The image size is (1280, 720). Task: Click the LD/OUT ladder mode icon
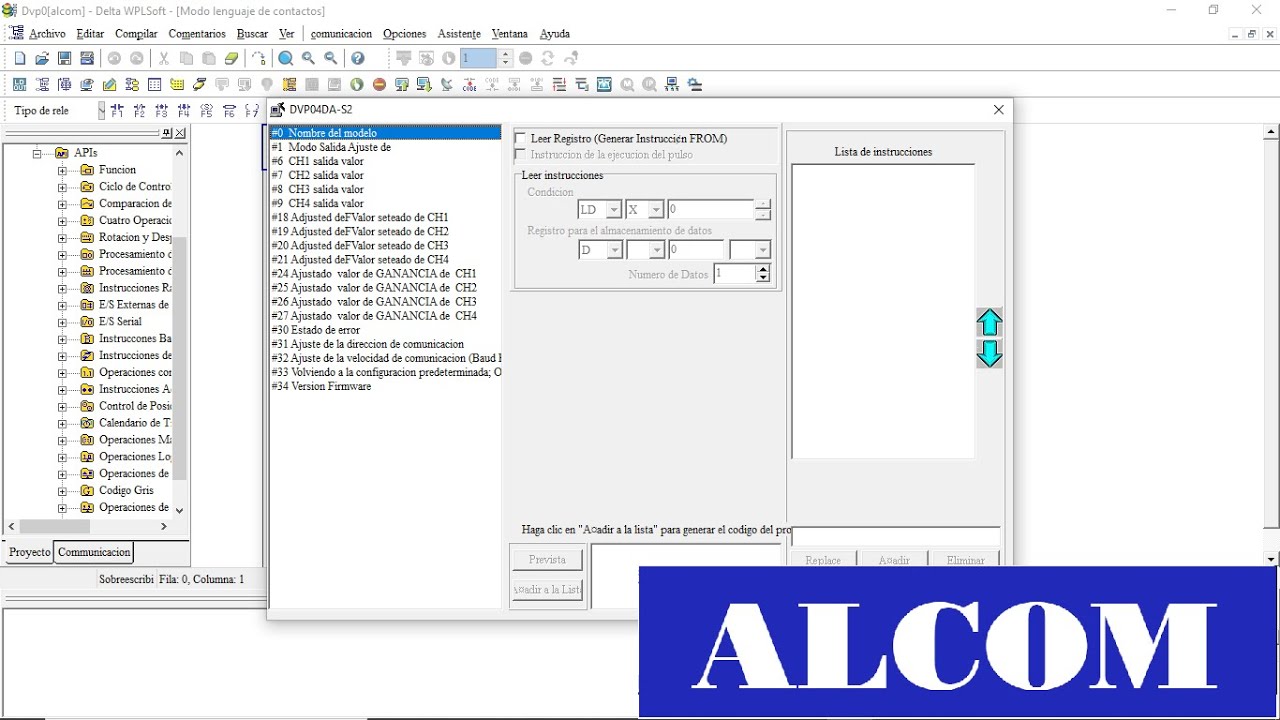pos(20,85)
